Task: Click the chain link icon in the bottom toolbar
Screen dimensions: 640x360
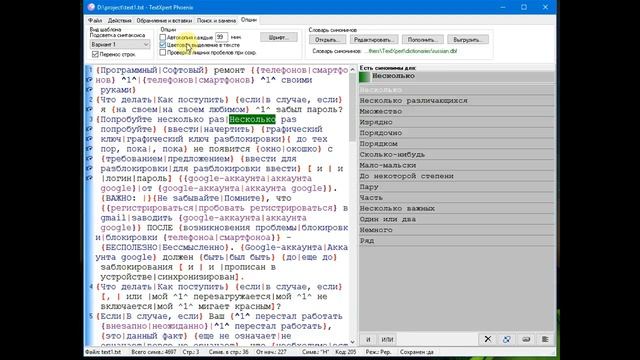Action: pos(526,339)
